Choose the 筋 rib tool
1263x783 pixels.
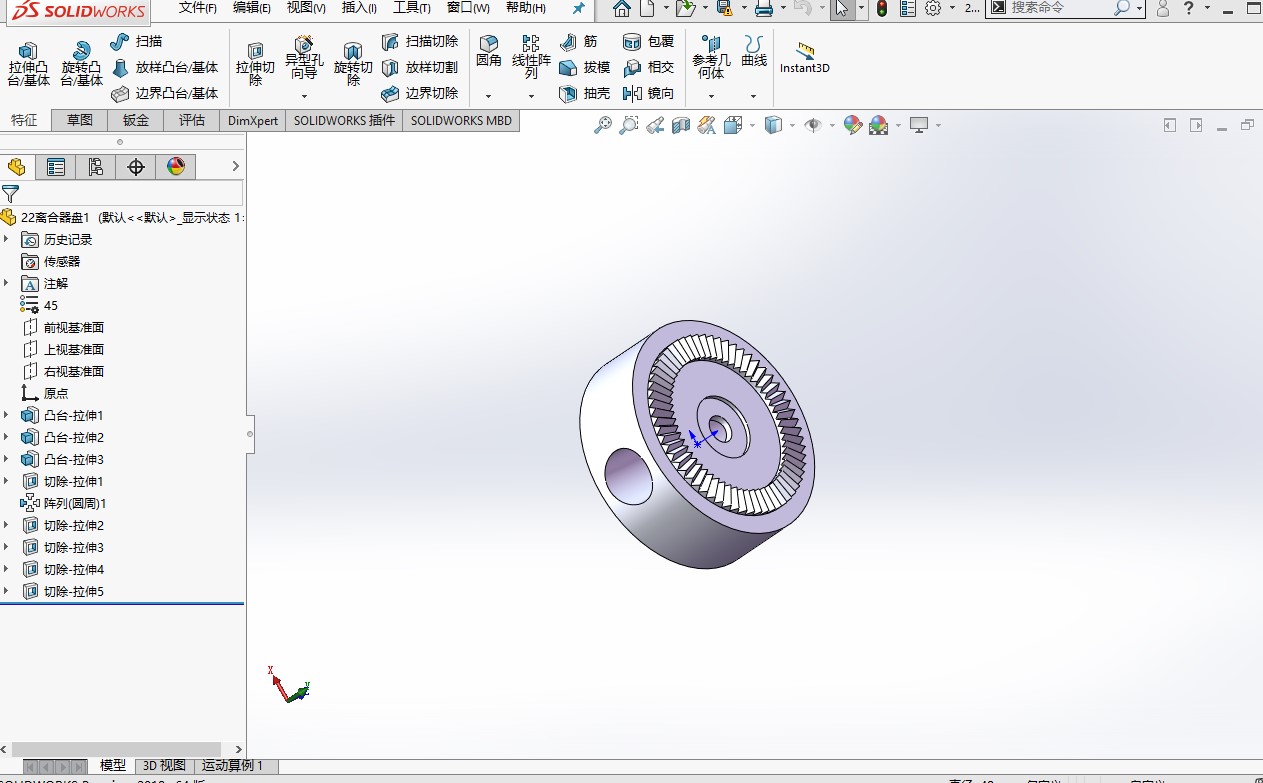coord(579,41)
